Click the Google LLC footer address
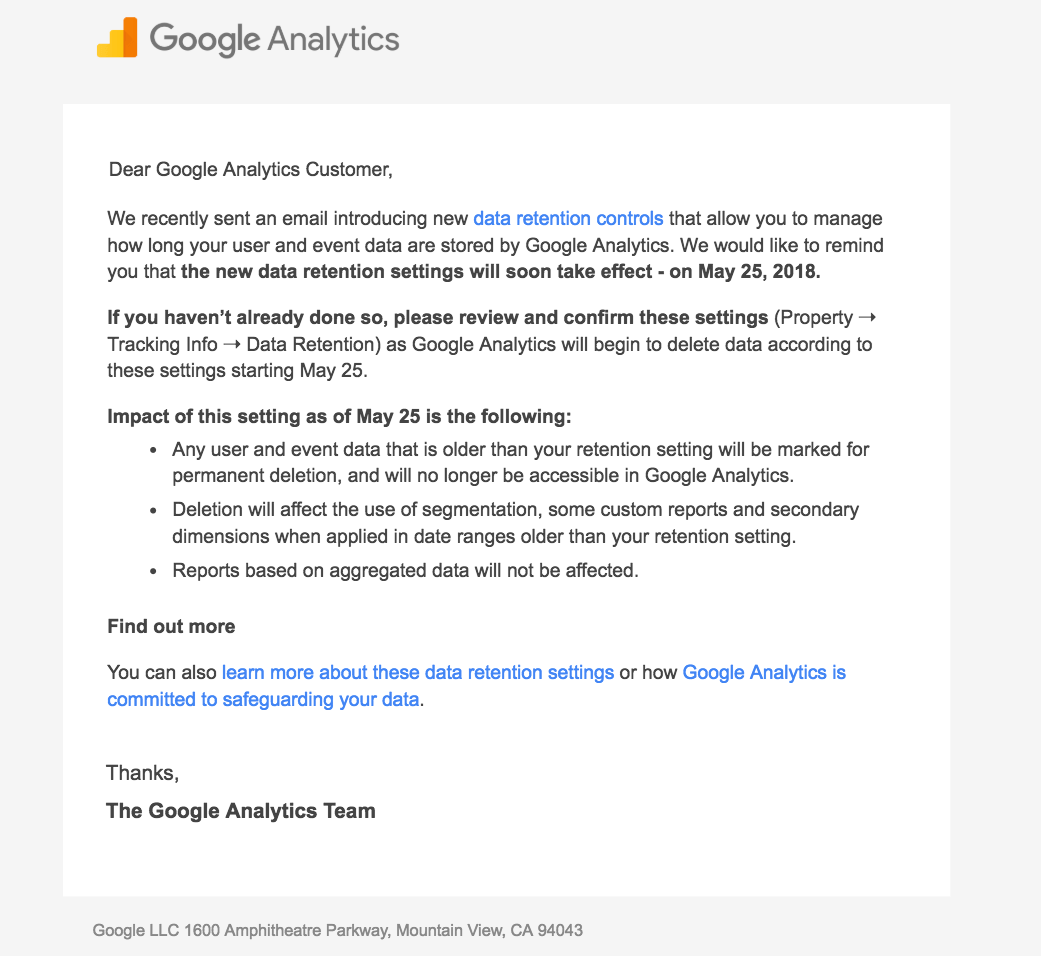The image size is (1041, 956). [337, 930]
